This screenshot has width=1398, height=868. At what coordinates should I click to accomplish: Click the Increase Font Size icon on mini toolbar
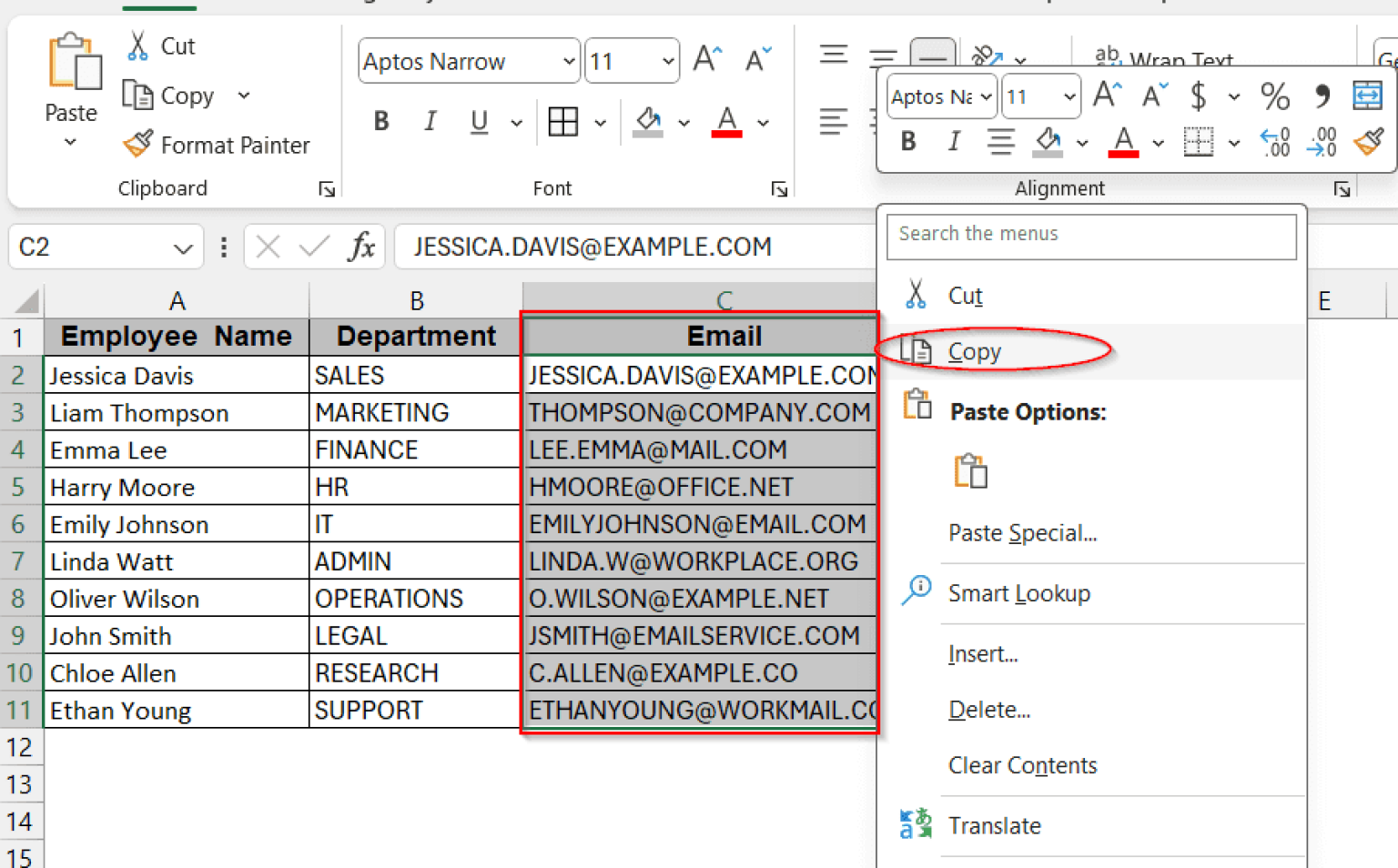pos(1106,94)
